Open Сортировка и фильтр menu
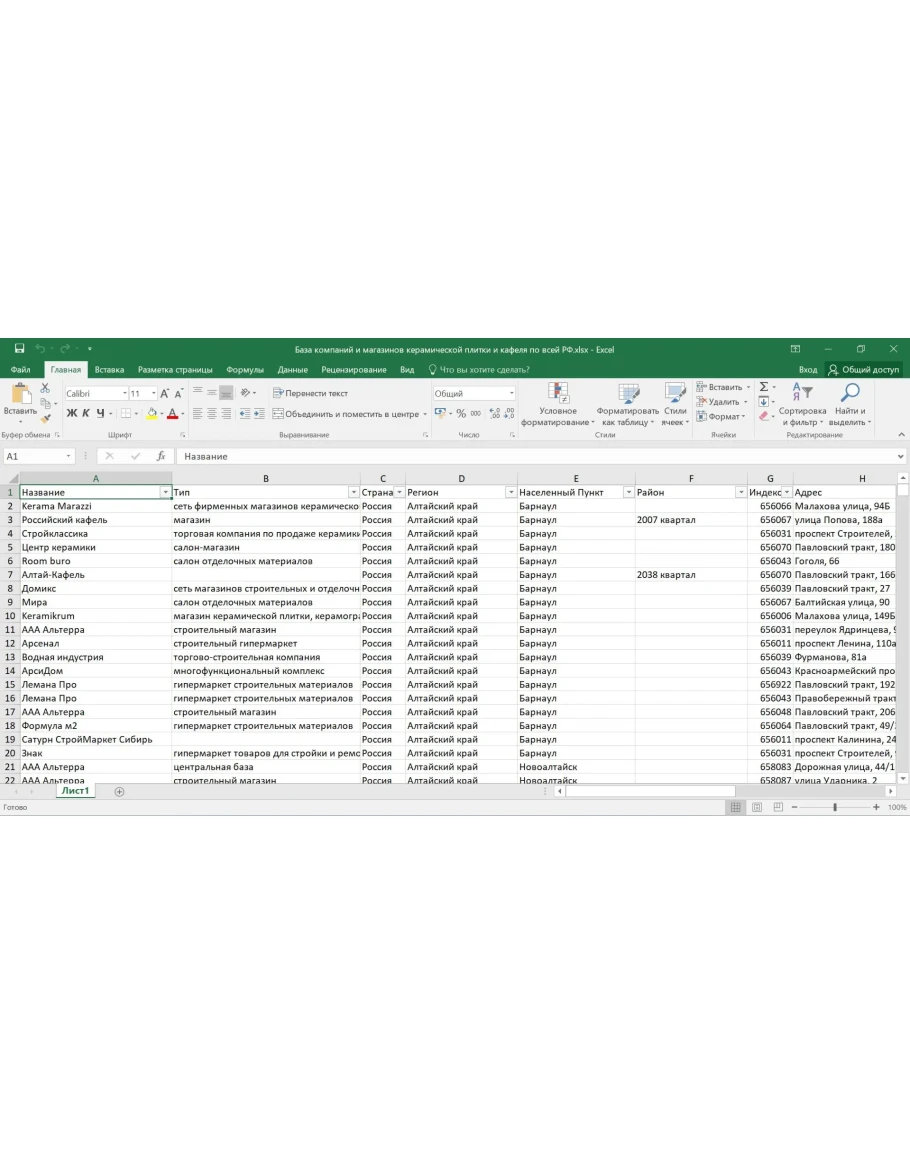This screenshot has height=1155, width=910. tap(802, 404)
